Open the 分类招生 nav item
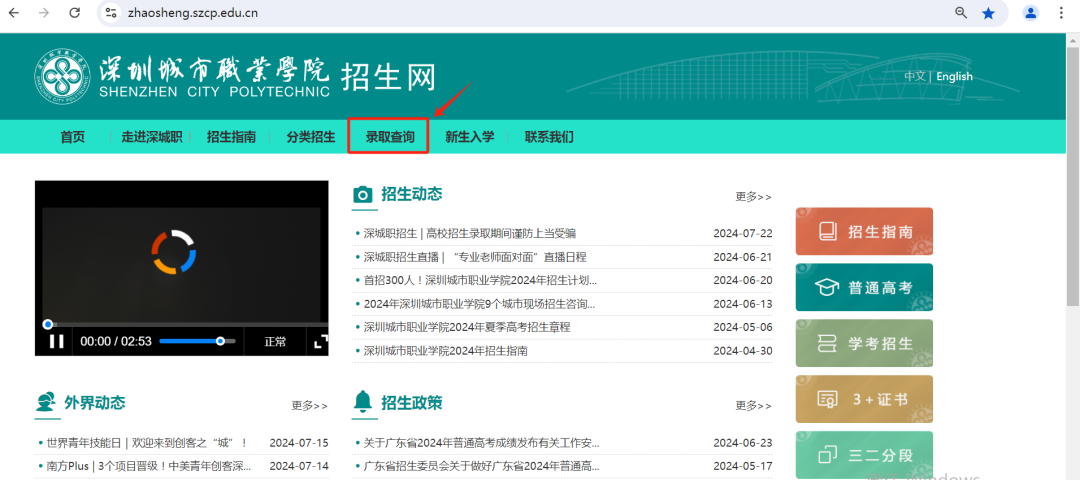Screen dimensions: 1080x480 pyautogui.click(x=311, y=137)
